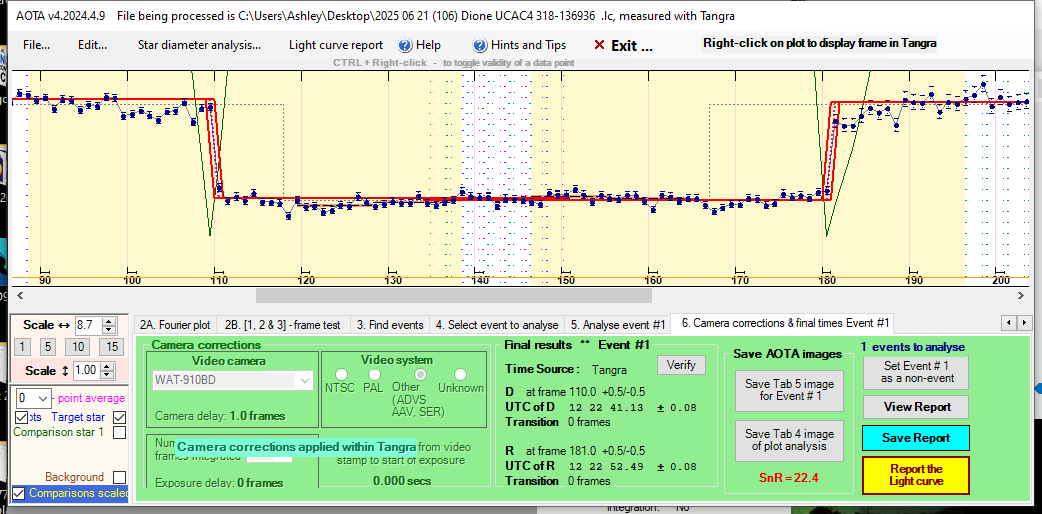Viewport: 1042px width, 514px height.
Task: Click the Help question mark icon
Action: pos(405,45)
